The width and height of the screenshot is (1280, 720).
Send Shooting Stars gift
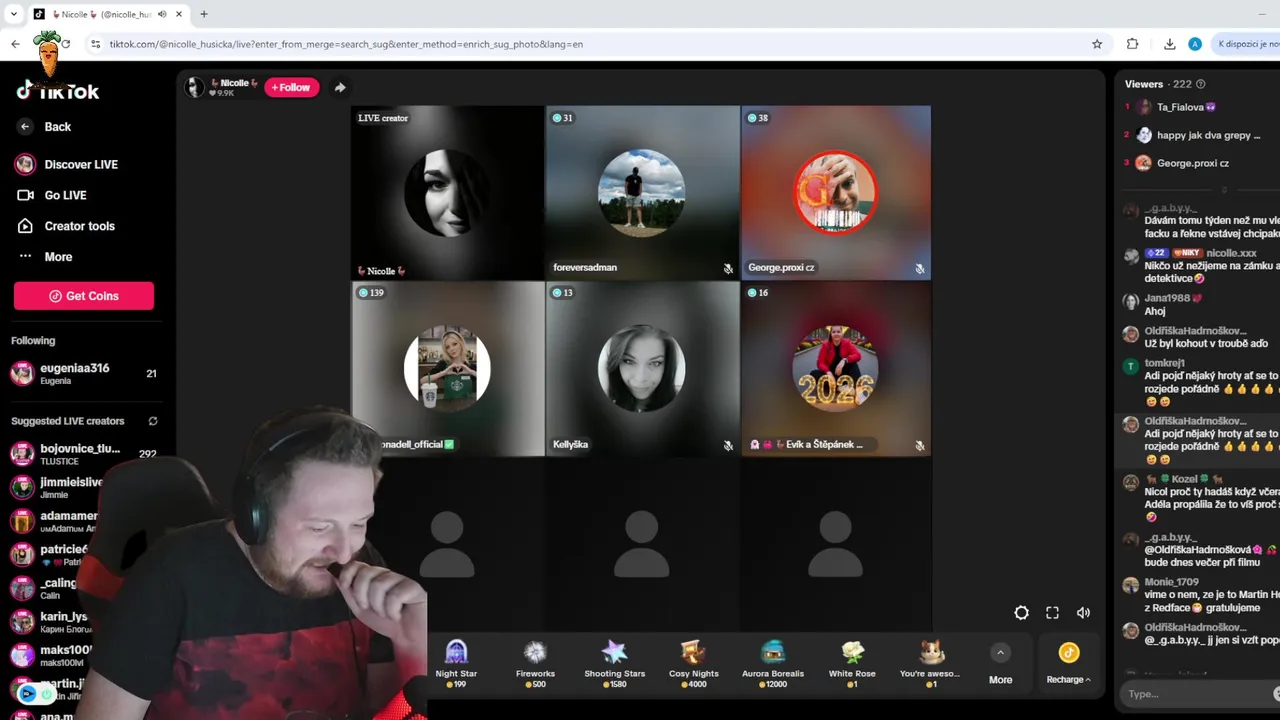[614, 664]
